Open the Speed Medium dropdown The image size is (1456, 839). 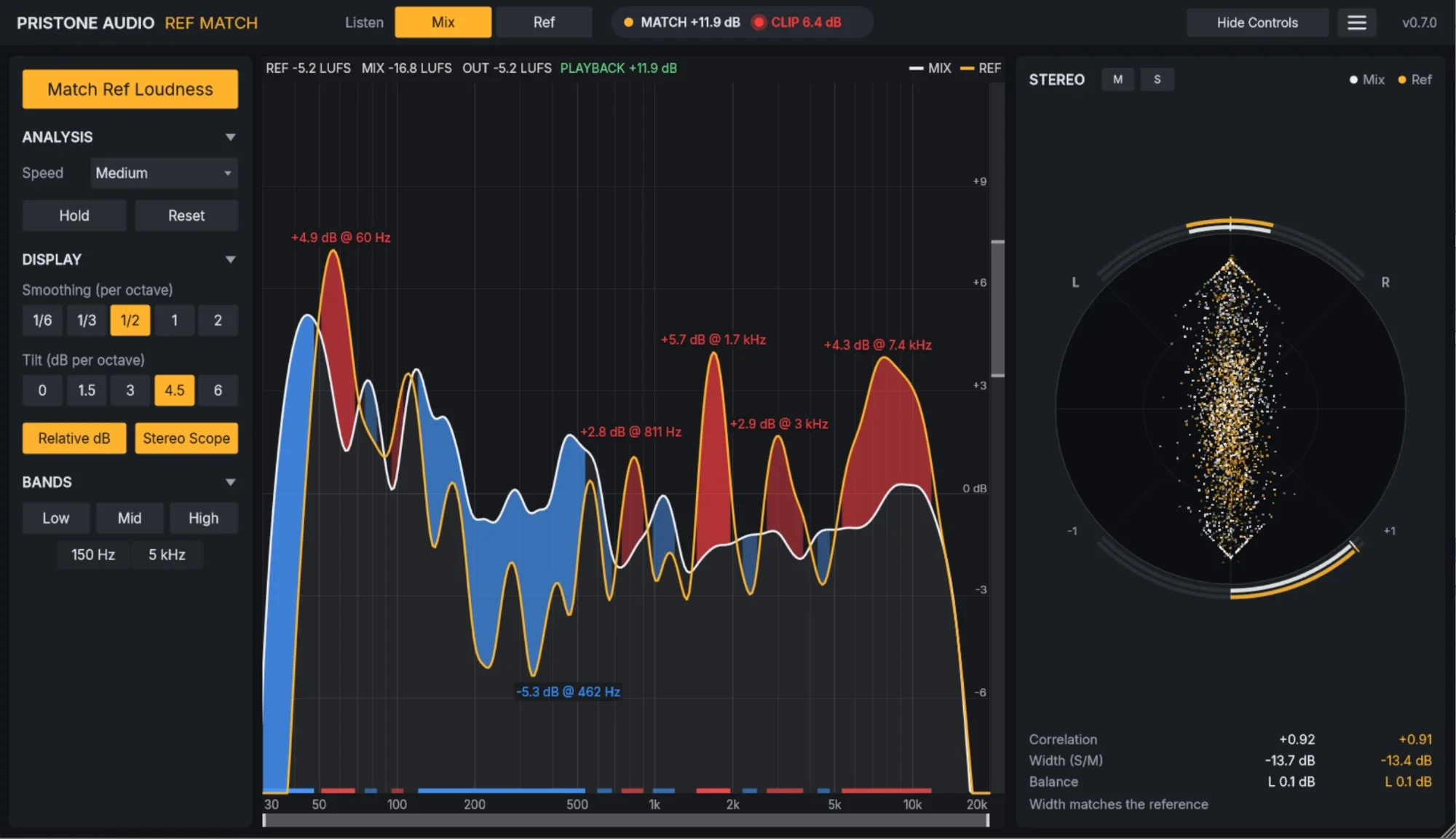(164, 173)
